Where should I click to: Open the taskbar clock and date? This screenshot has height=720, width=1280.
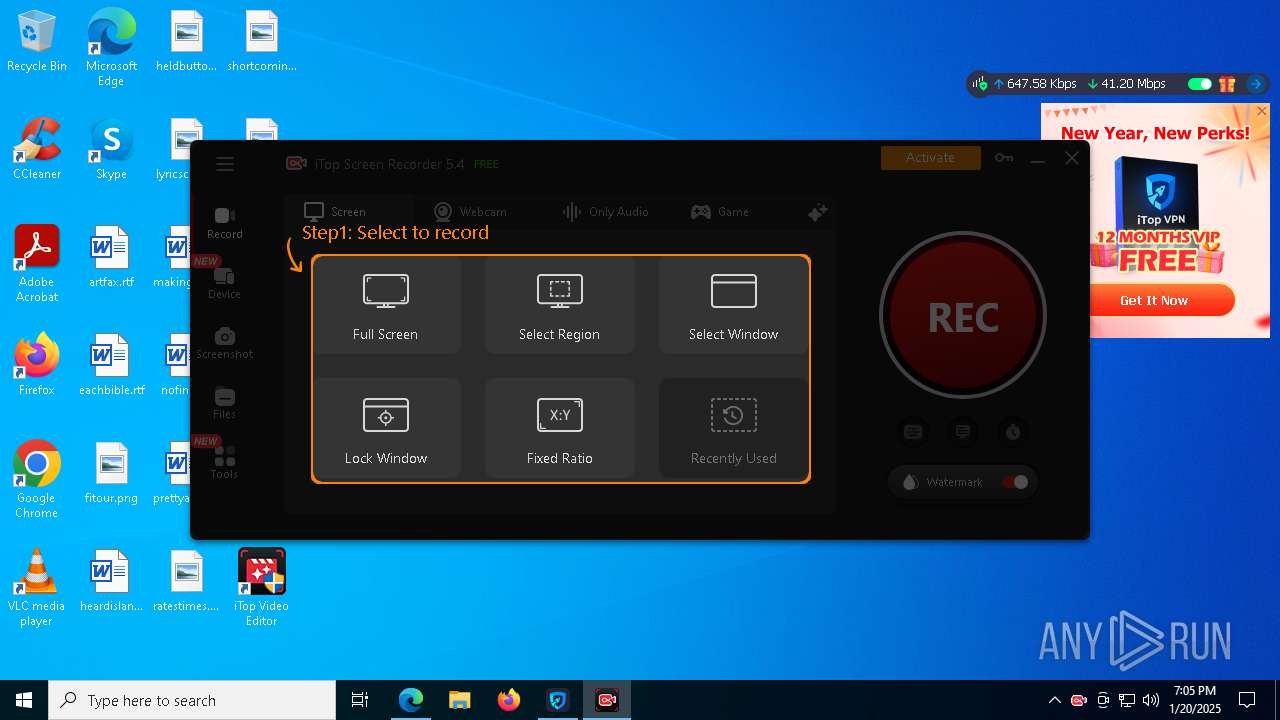click(x=1196, y=700)
